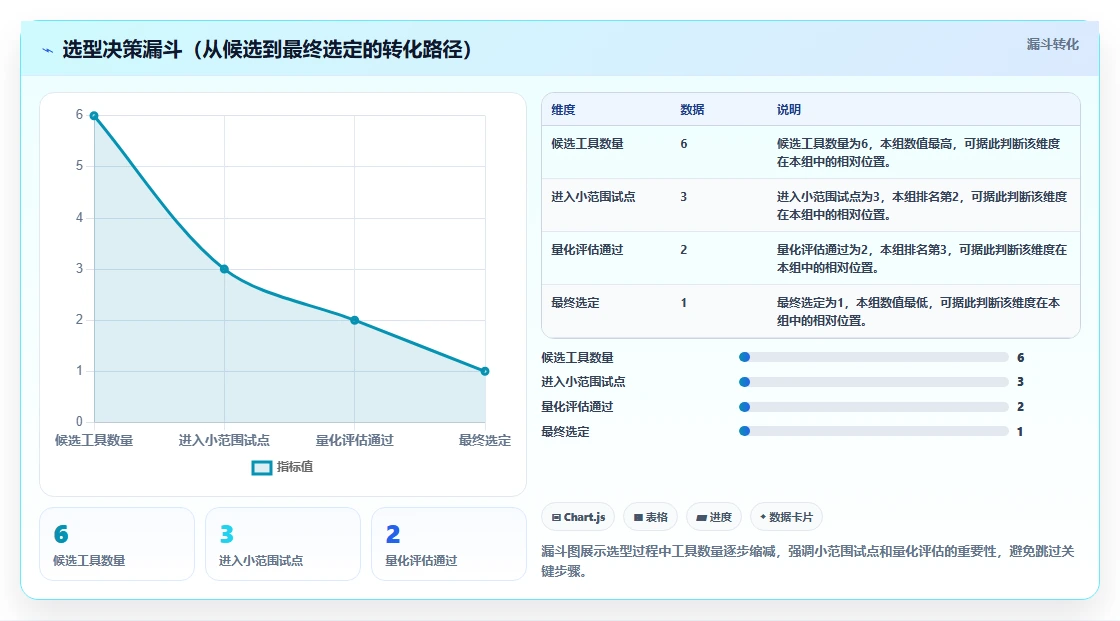Open the 量化评估通过 stat card showing 2

pos(449,544)
